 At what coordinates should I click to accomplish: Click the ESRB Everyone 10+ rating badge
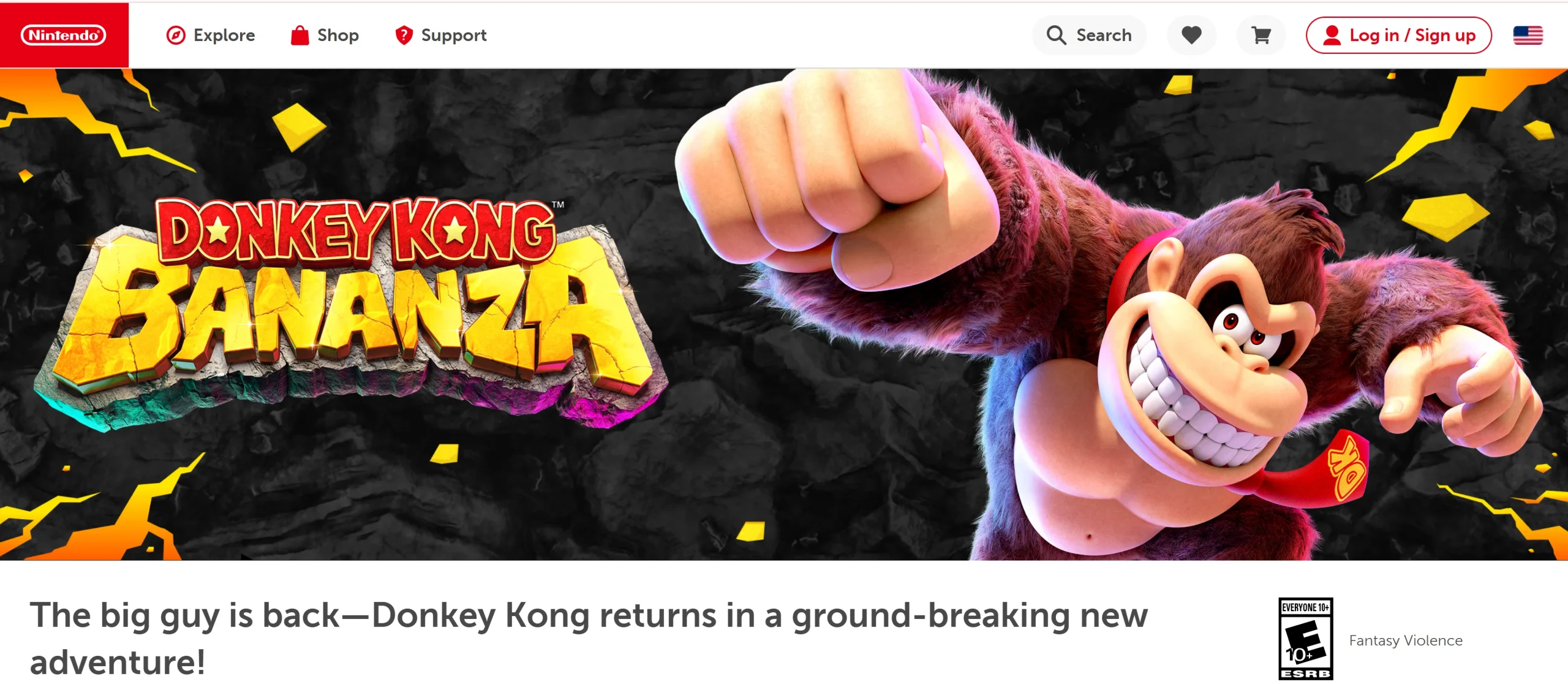pyautogui.click(x=1305, y=639)
